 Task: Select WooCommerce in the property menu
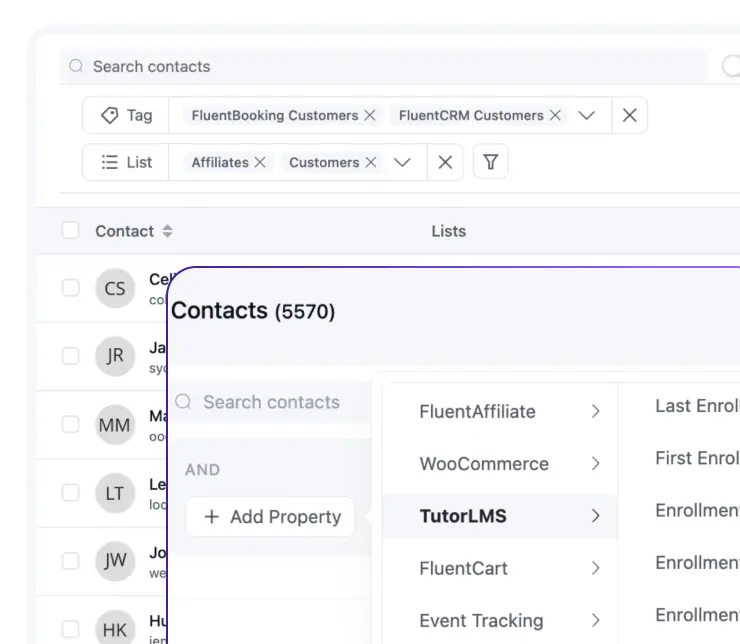pos(500,464)
